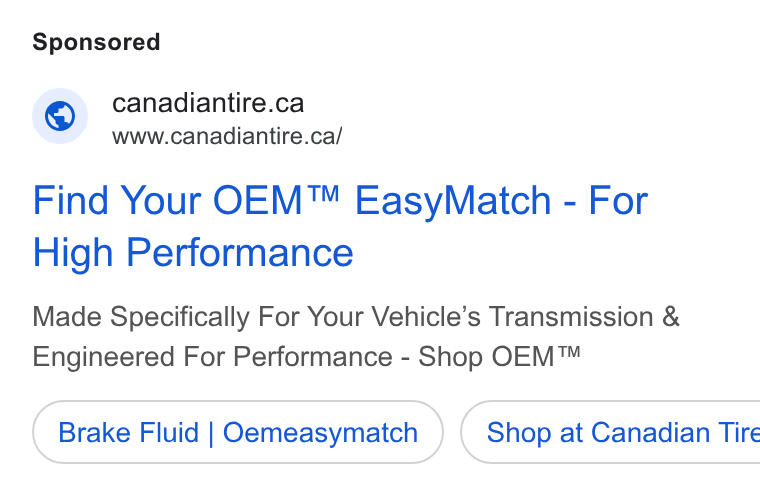Click the trademark symbol after OEM in the headline
760x496 pixels.
323,193
